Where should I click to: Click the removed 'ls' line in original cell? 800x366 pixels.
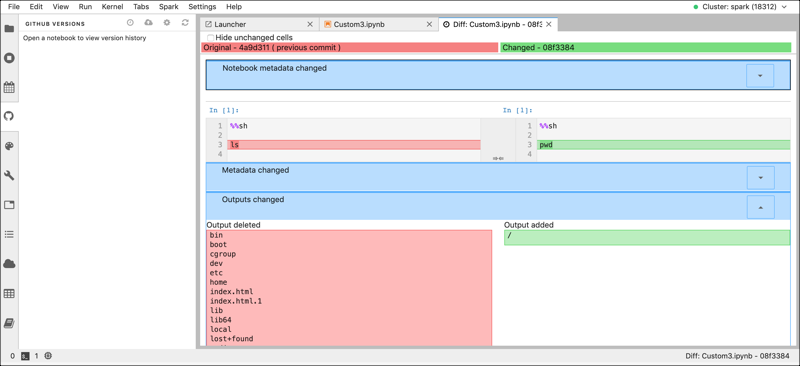354,145
